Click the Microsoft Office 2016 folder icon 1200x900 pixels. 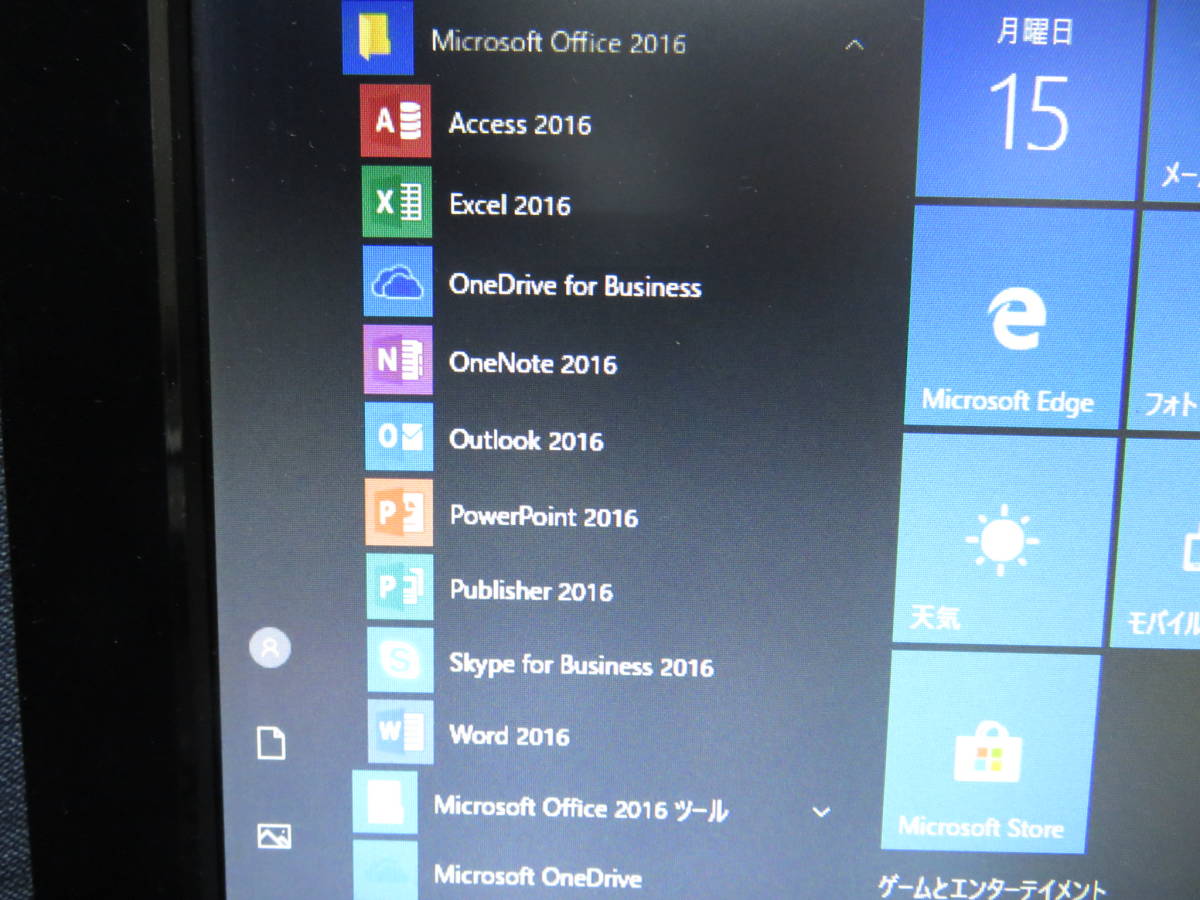378,37
